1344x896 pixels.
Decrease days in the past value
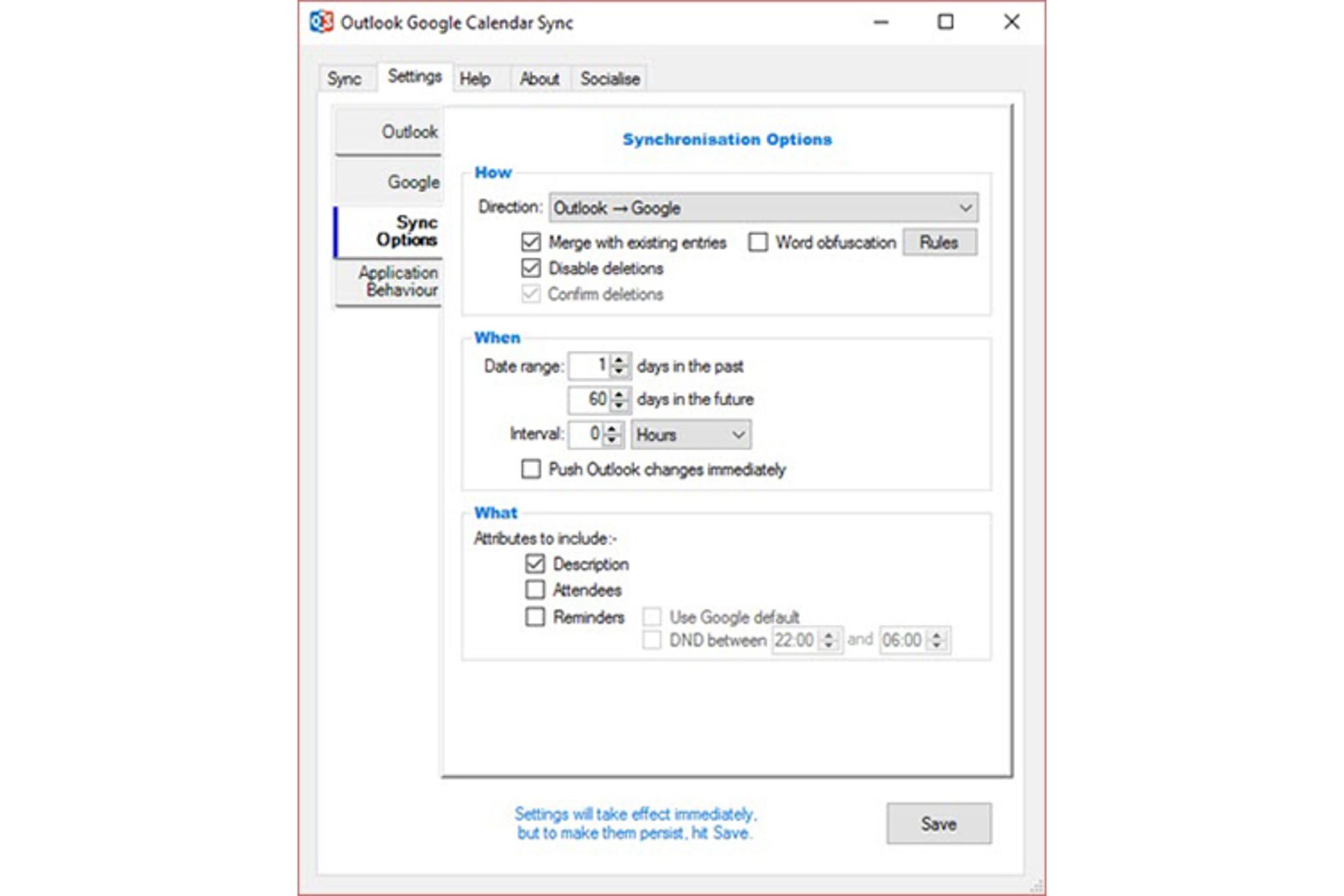(619, 371)
